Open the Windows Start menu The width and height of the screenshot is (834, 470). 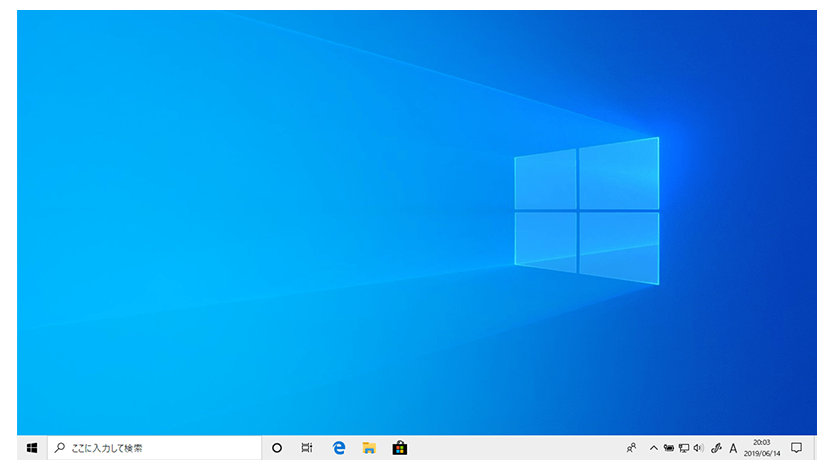coord(32,448)
